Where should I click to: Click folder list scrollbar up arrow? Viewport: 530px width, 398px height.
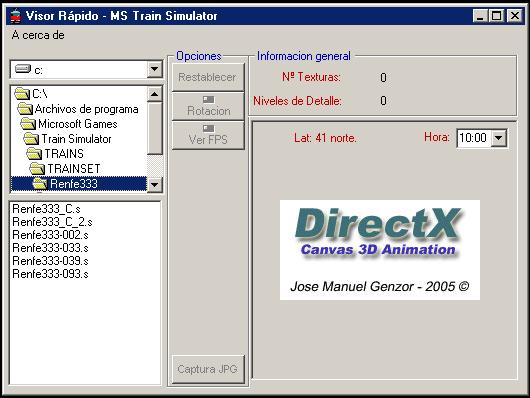tap(154, 94)
